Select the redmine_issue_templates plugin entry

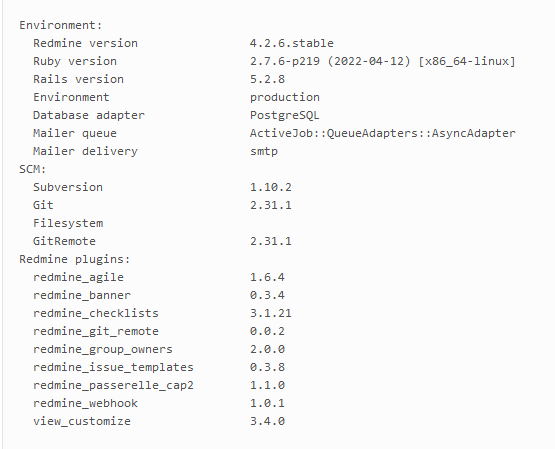click(x=113, y=367)
